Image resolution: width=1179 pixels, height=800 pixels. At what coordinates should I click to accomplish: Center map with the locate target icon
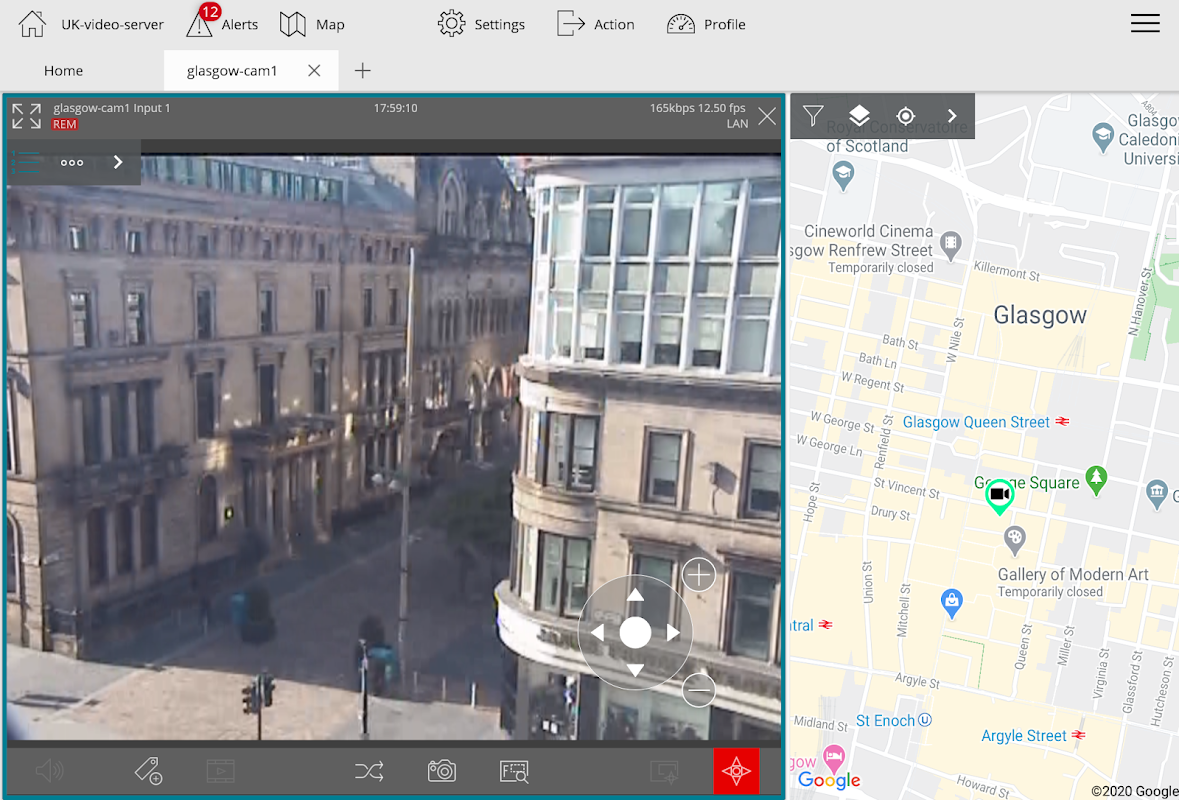pyautogui.click(x=905, y=116)
